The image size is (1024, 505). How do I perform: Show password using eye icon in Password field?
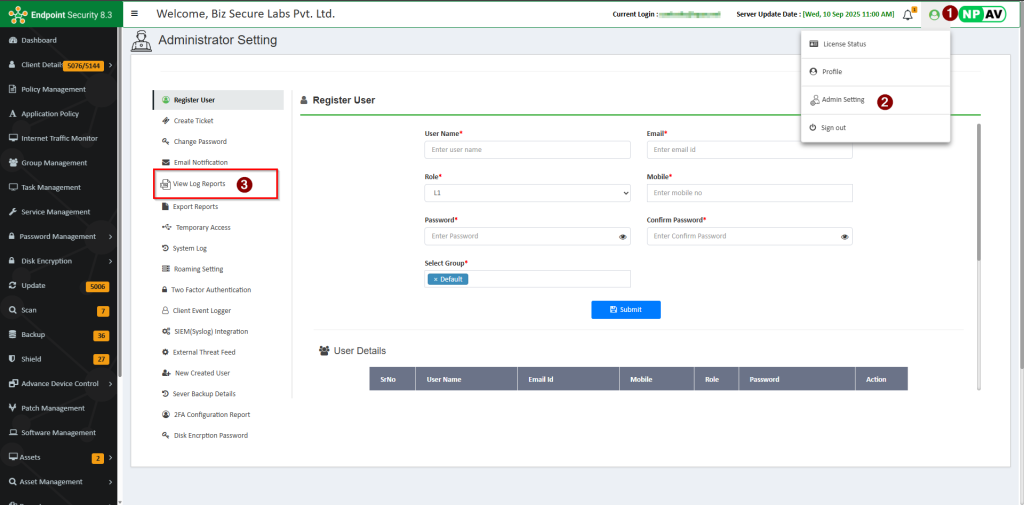[x=622, y=237]
